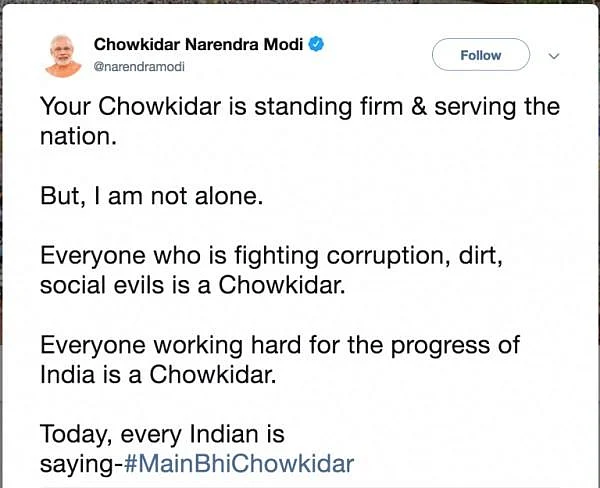Open the display name Chowkidar Narendra Modi

(198, 44)
